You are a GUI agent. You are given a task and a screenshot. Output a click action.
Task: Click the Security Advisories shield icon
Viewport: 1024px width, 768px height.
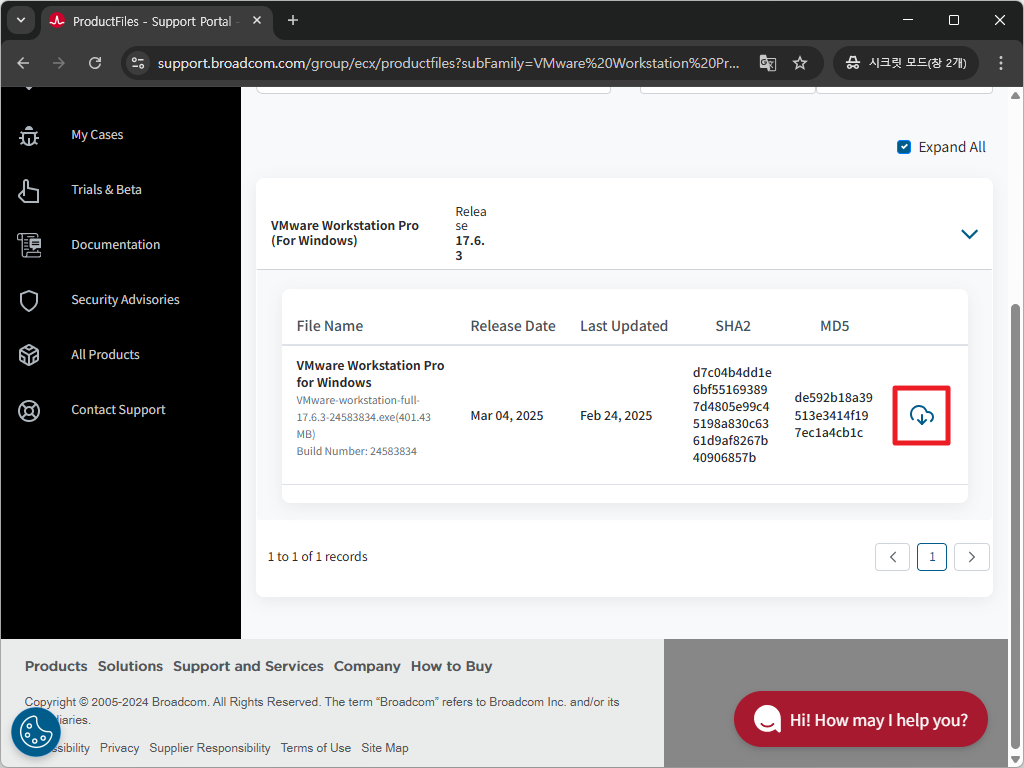coord(29,300)
